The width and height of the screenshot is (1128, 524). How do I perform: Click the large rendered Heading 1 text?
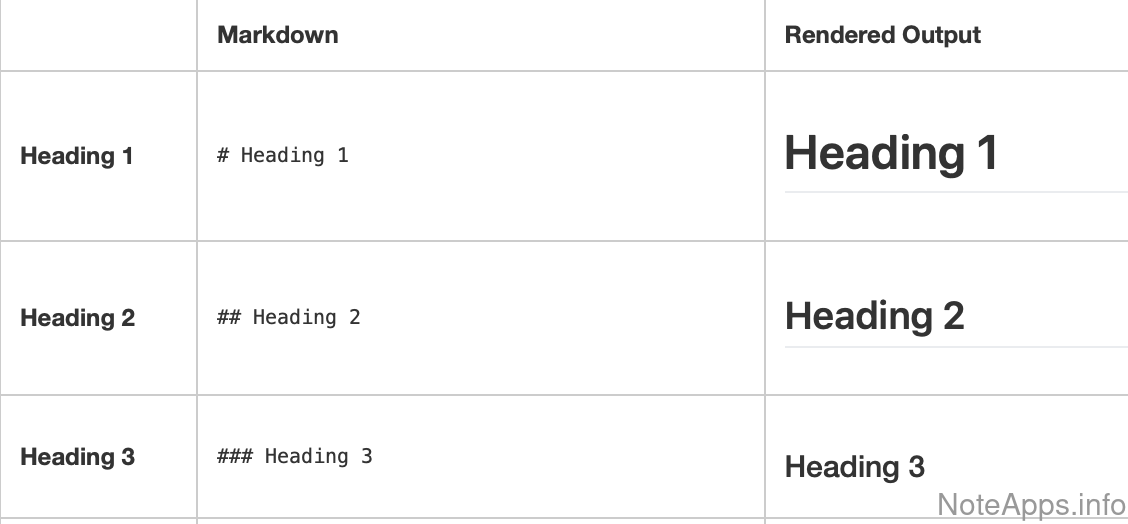(890, 153)
